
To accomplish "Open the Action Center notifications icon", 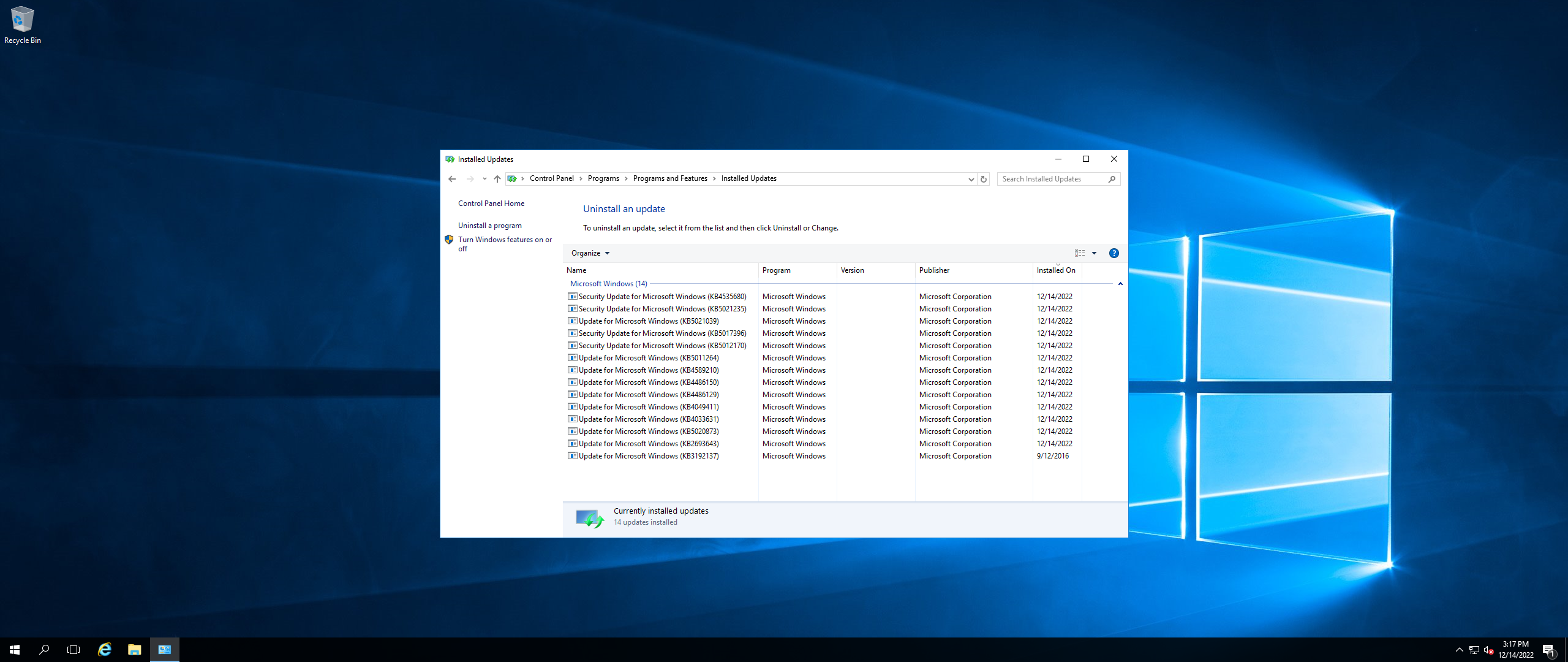I will (x=1548, y=650).
